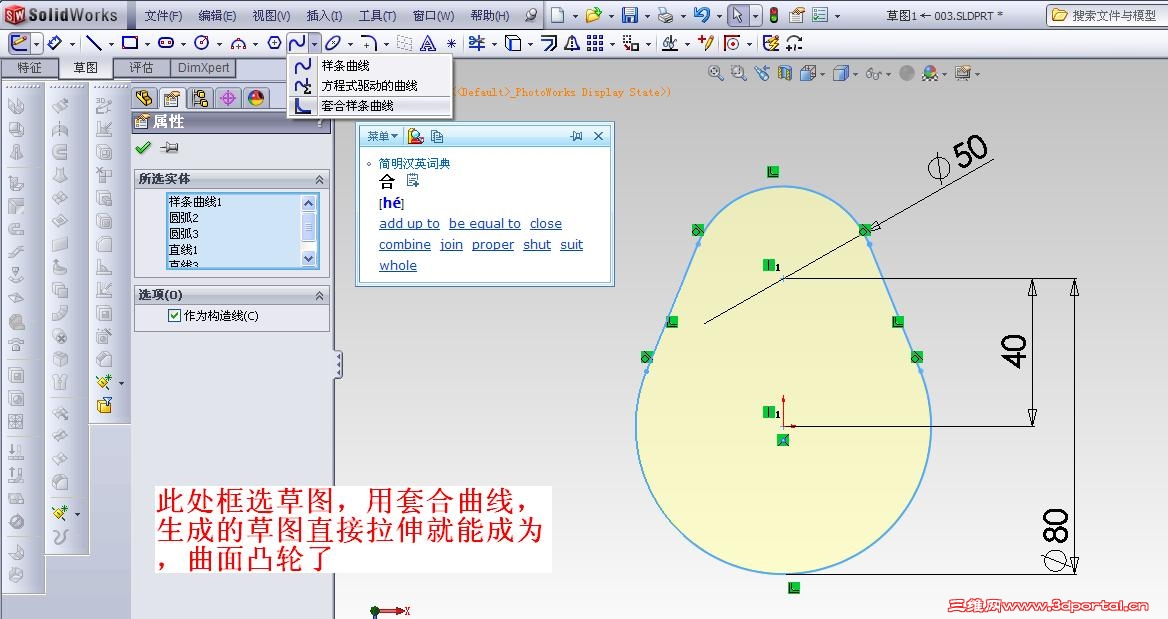The image size is (1168, 619).
Task: Click the Zoom to Fit icon
Action: coord(716,73)
